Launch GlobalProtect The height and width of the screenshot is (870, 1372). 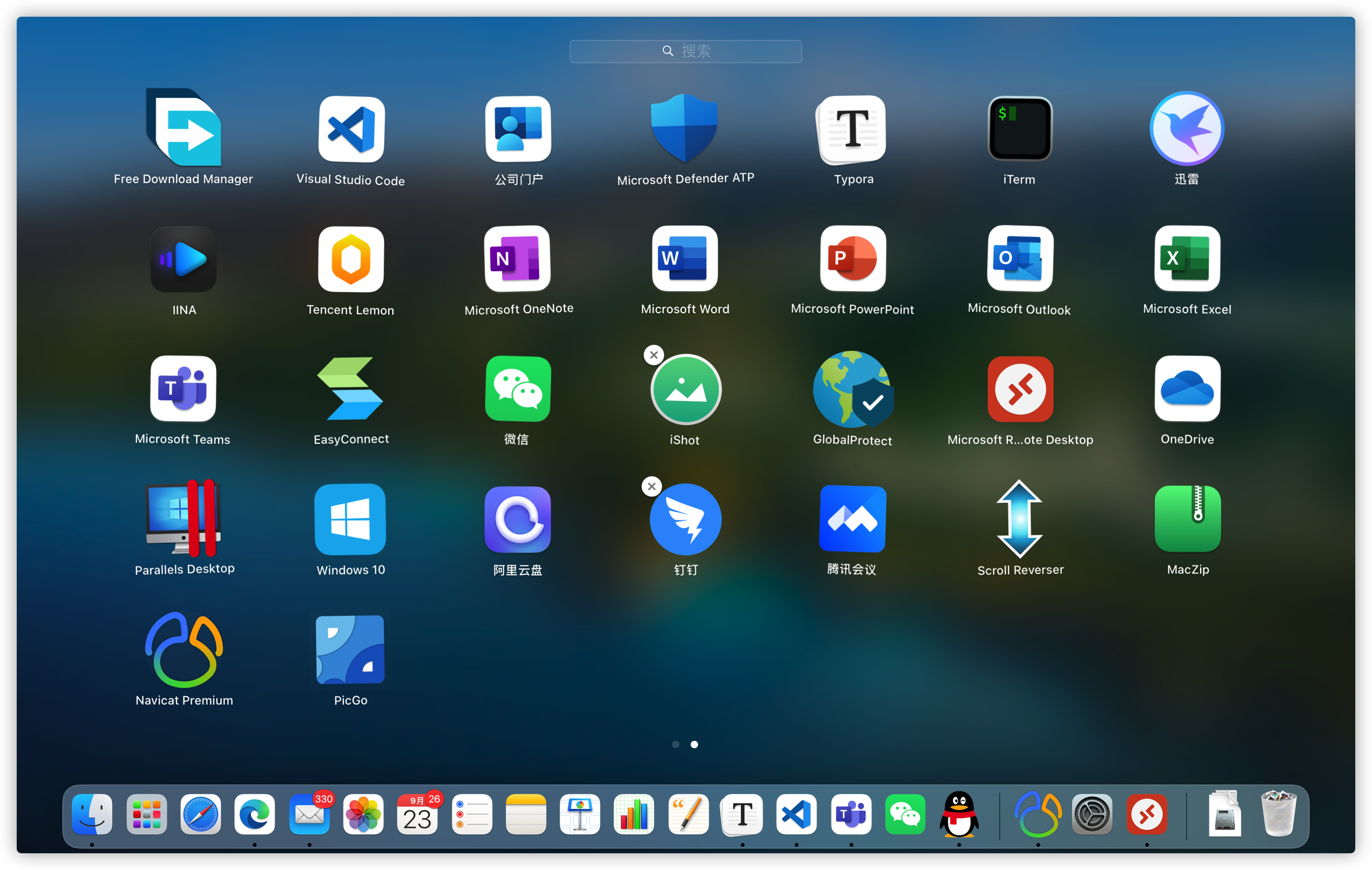853,389
